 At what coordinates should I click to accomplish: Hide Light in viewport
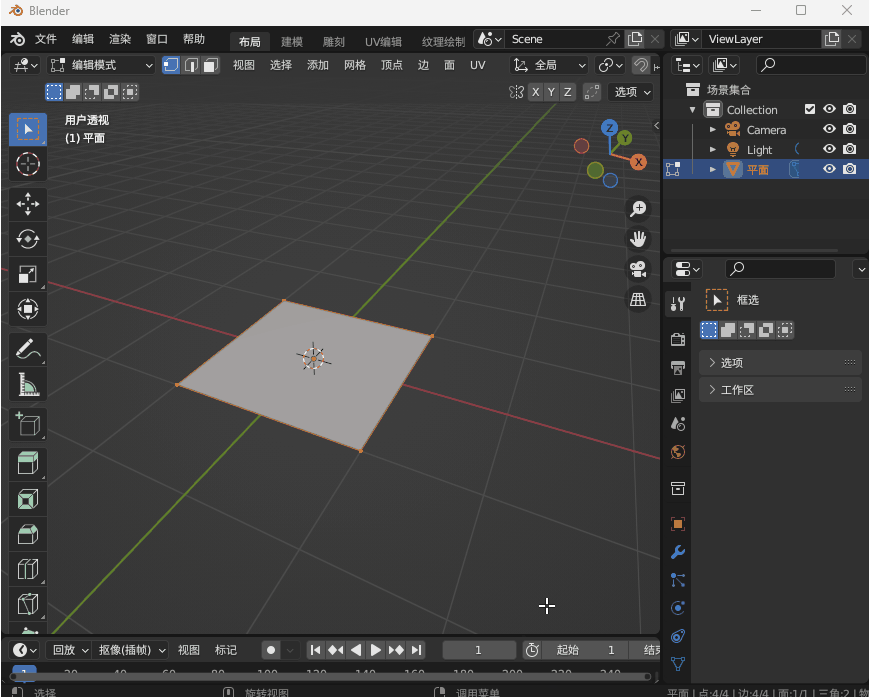pyautogui.click(x=829, y=149)
